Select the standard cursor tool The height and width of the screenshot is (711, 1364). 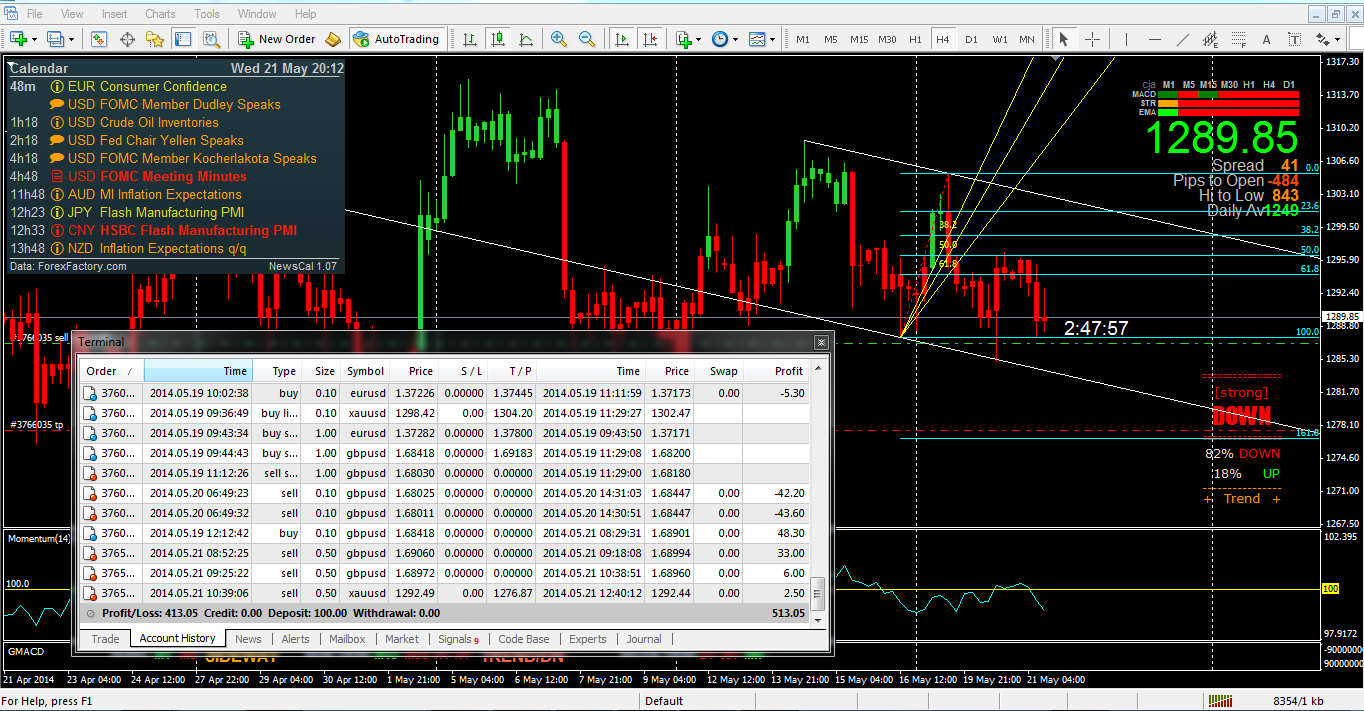[x=1064, y=39]
